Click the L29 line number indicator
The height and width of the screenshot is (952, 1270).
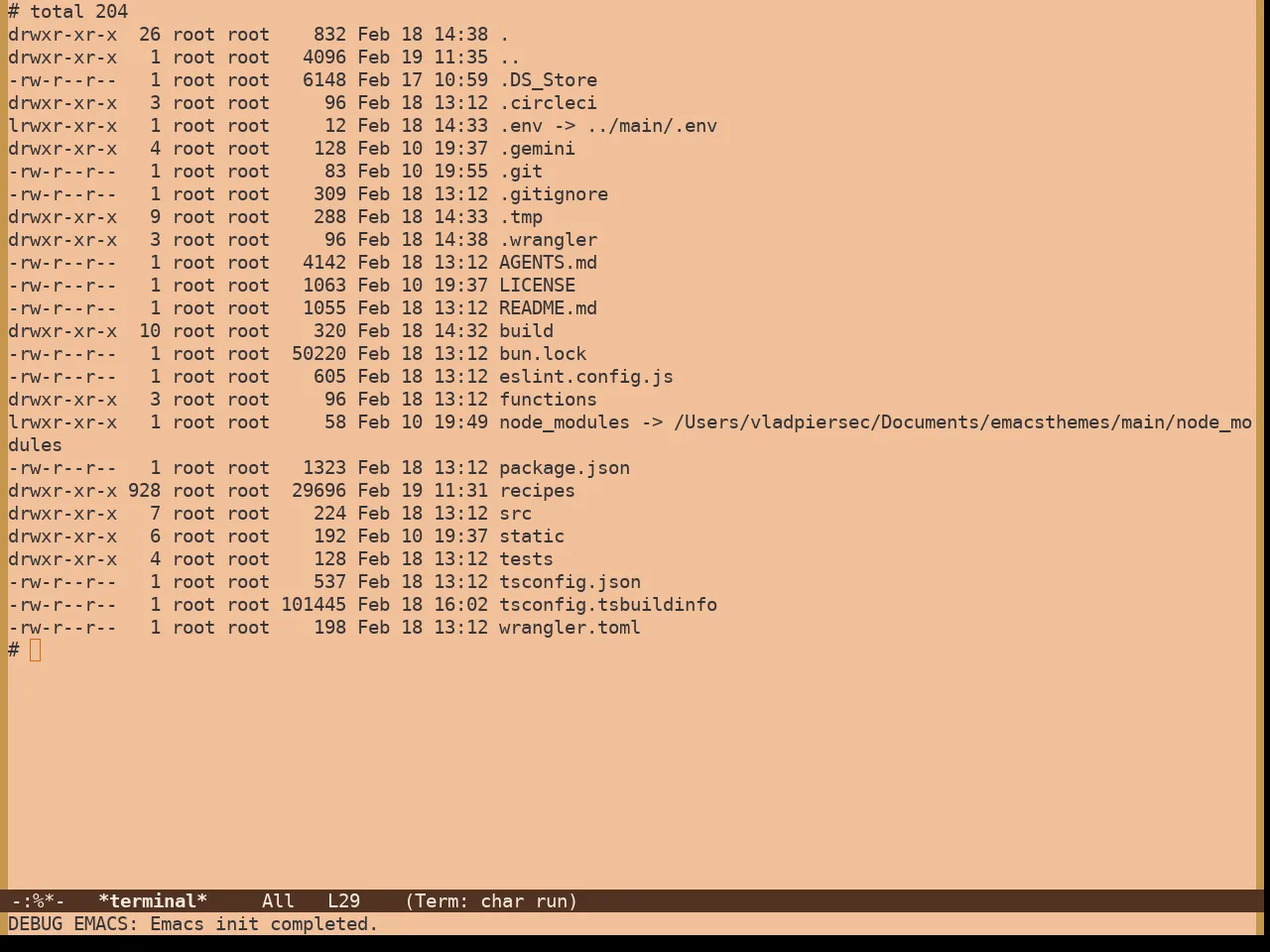pos(344,901)
